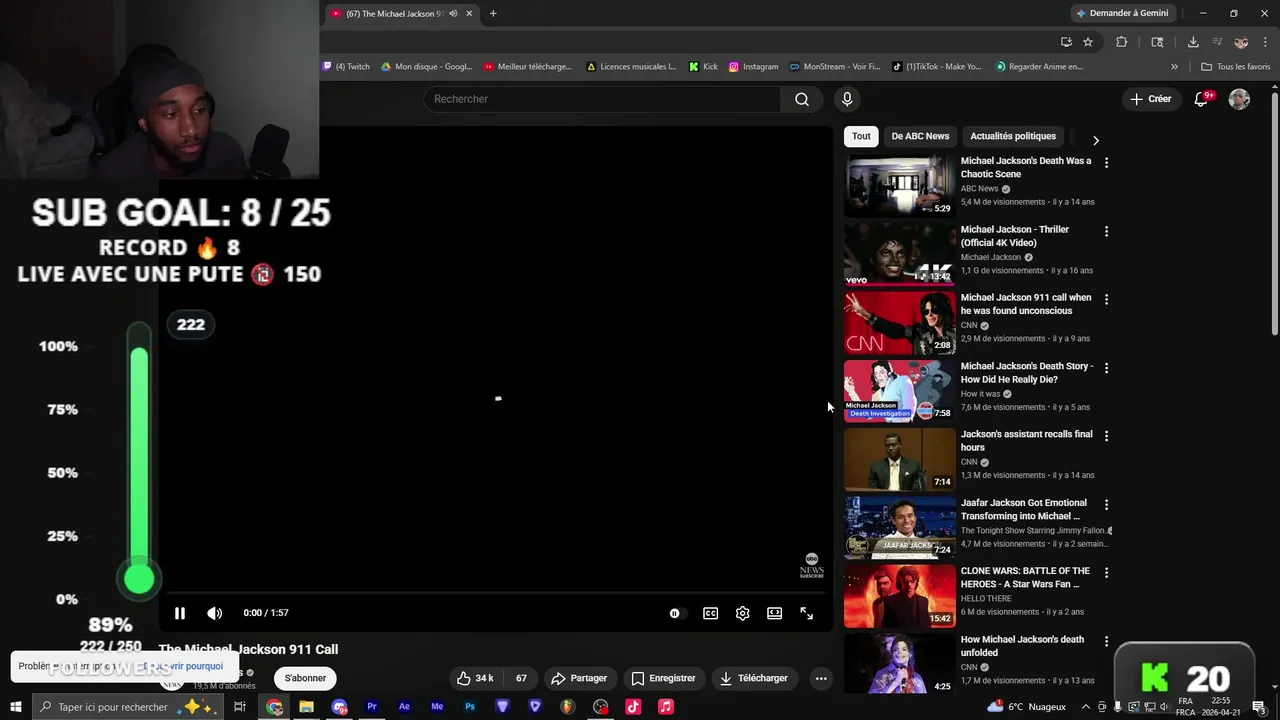Viewport: 1280px width, 720px height.
Task: Select the De ABC News filter chip
Action: (x=920, y=136)
